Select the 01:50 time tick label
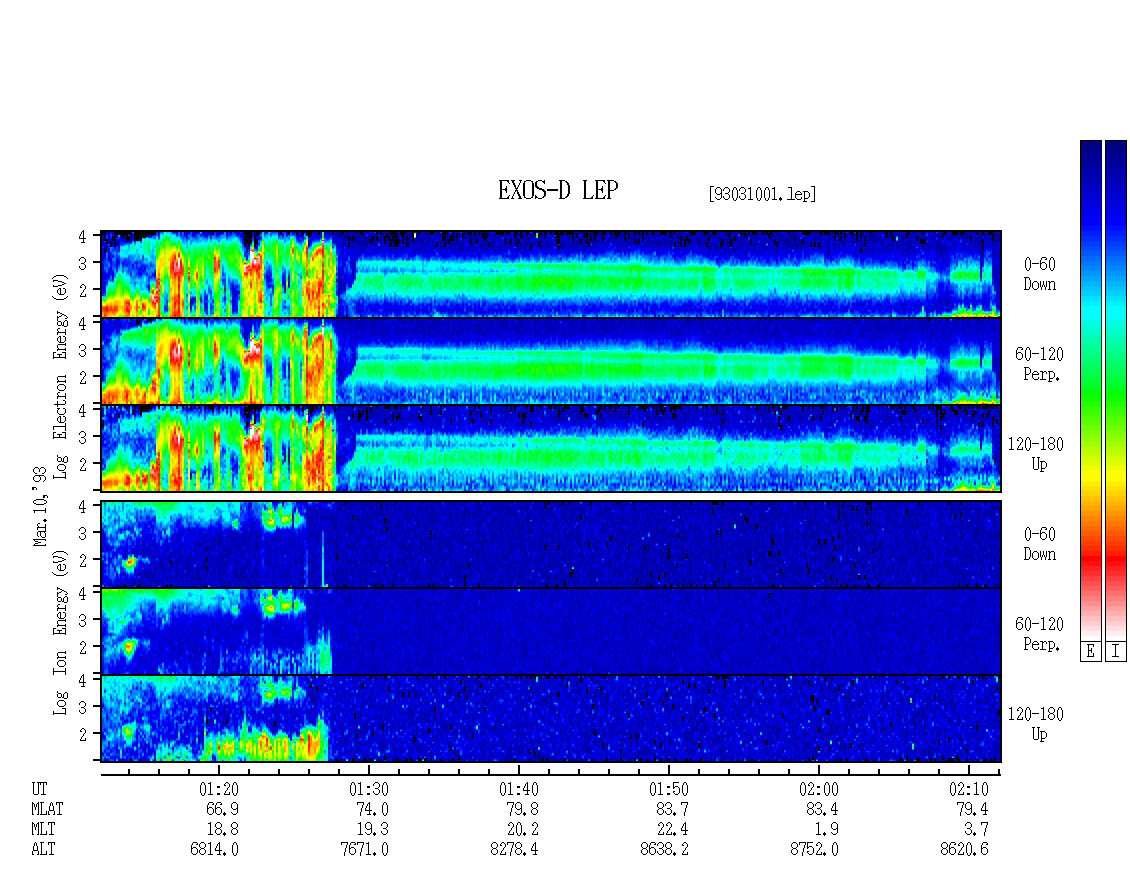The height and width of the screenshot is (875, 1130). [669, 789]
